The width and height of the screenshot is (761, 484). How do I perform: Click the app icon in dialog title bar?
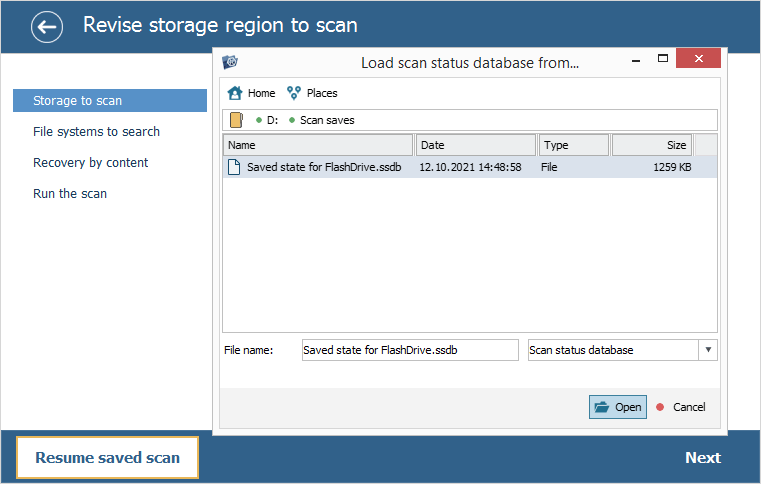coord(230,62)
